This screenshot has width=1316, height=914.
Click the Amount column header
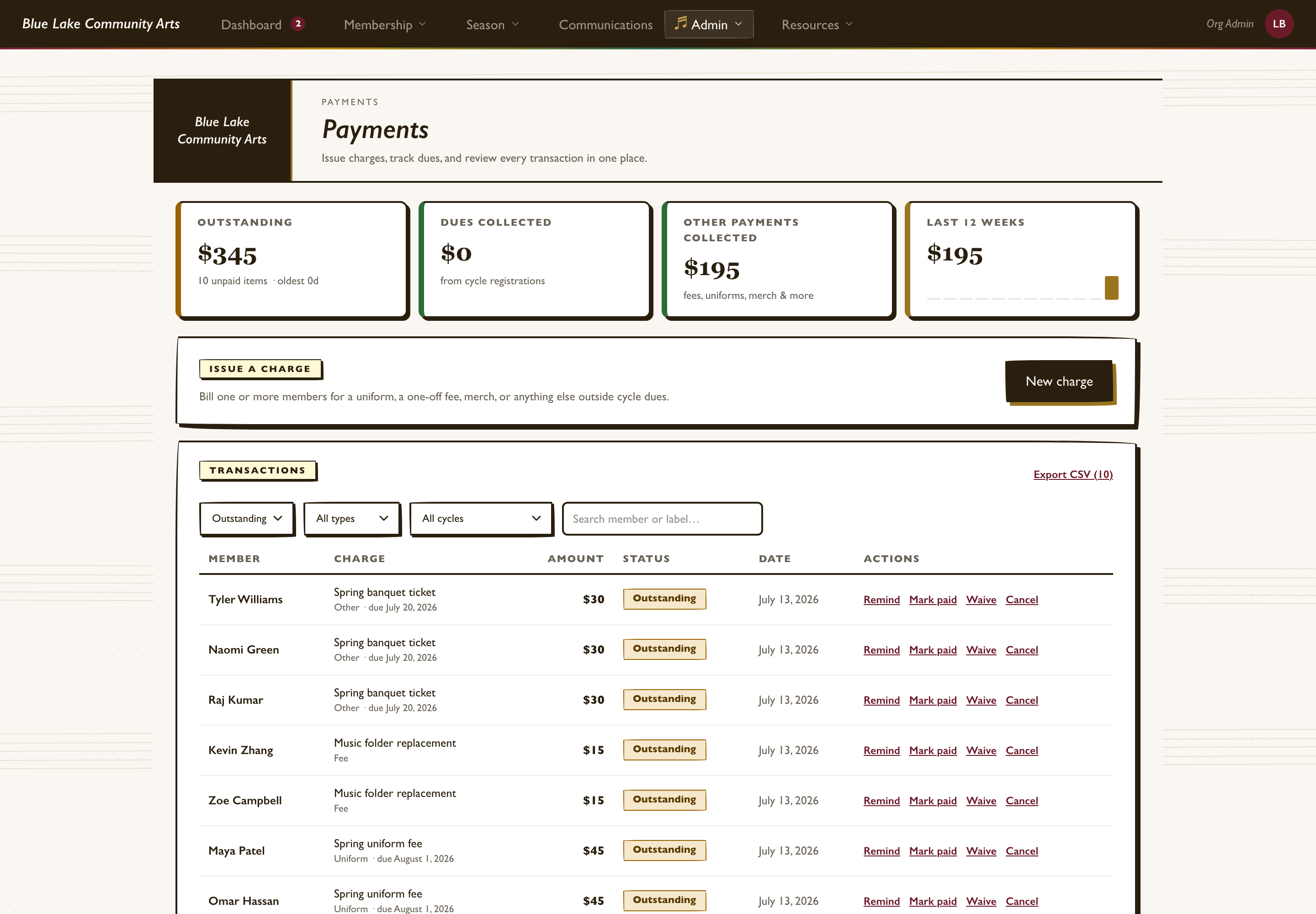pyautogui.click(x=576, y=559)
